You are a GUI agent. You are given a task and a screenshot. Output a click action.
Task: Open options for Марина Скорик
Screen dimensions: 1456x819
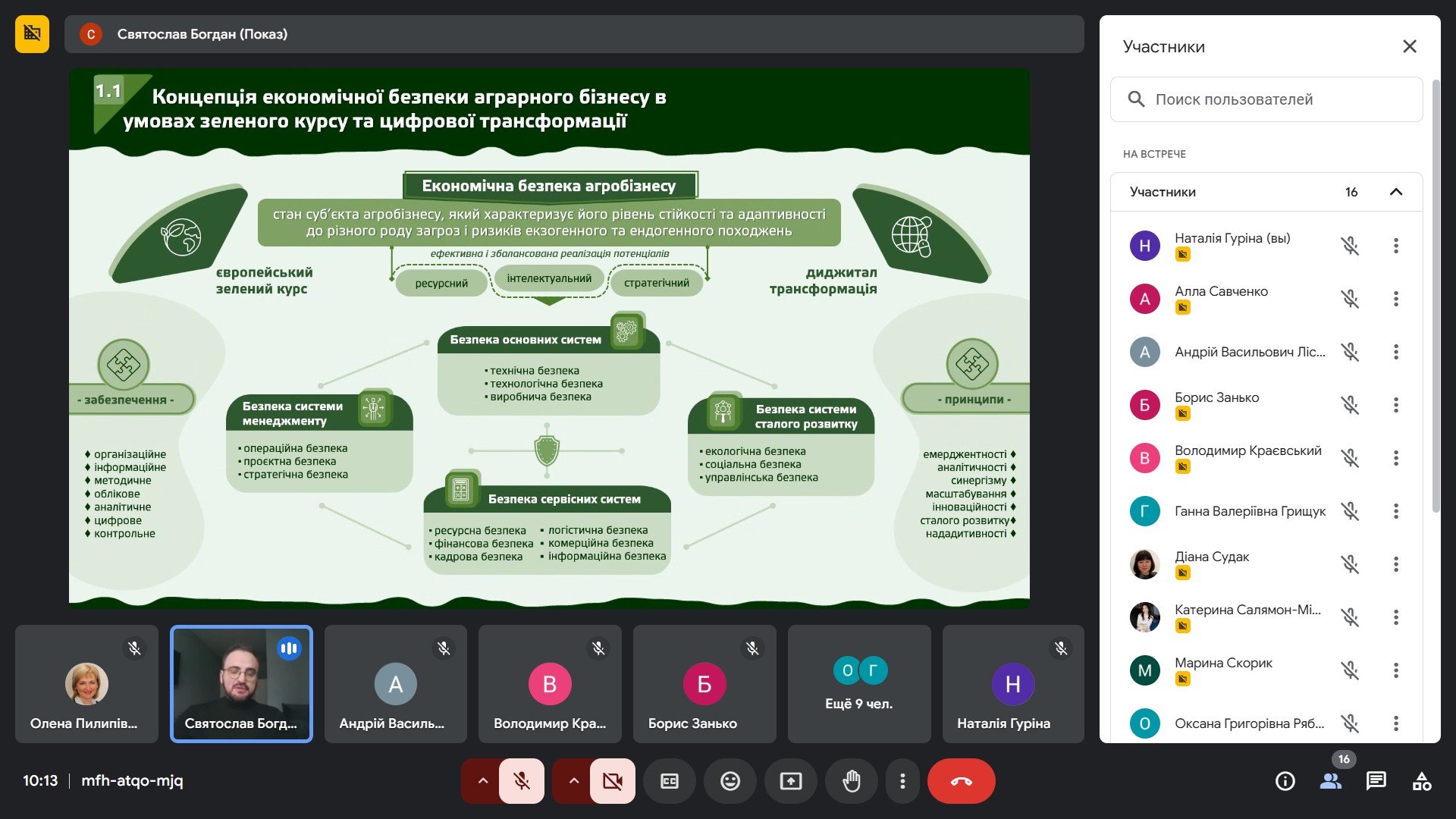click(1396, 670)
